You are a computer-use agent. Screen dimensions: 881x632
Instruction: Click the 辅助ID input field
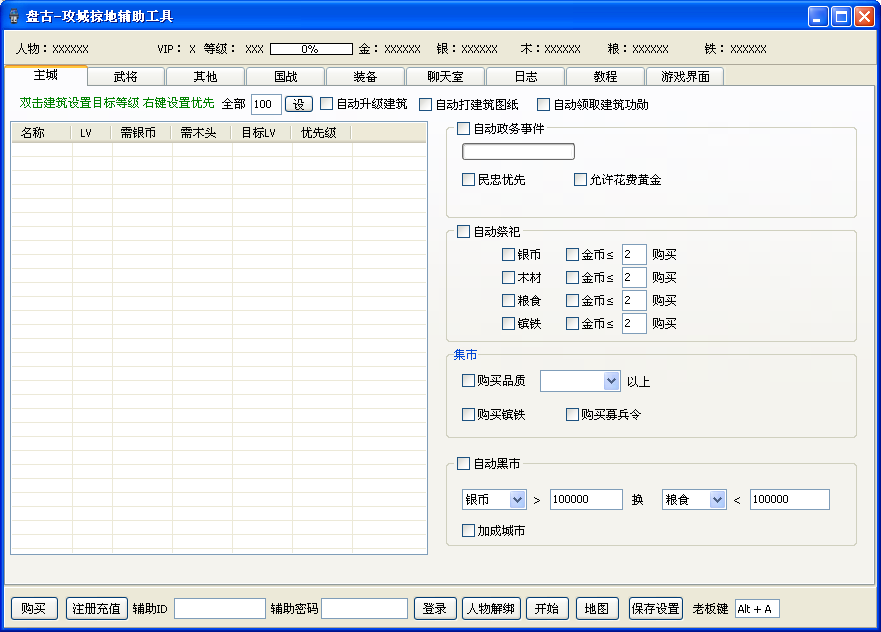click(220, 608)
